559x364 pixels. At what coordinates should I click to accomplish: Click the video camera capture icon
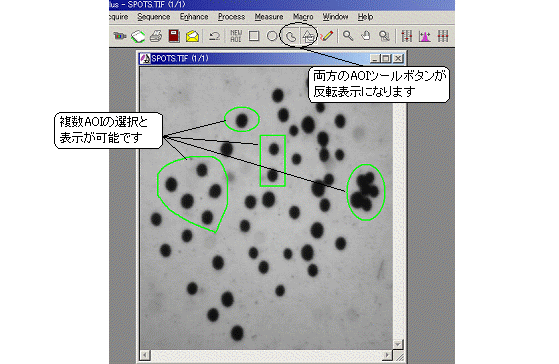tap(120, 36)
